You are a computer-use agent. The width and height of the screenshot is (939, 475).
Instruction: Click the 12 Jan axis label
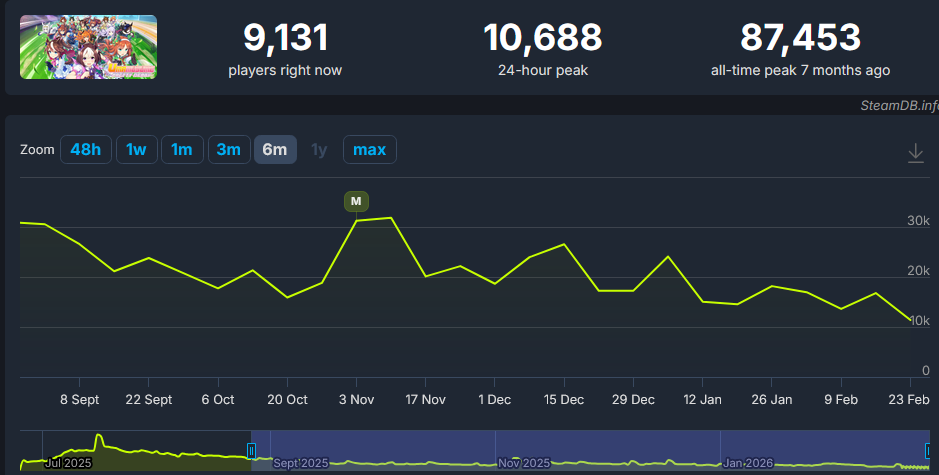point(702,400)
